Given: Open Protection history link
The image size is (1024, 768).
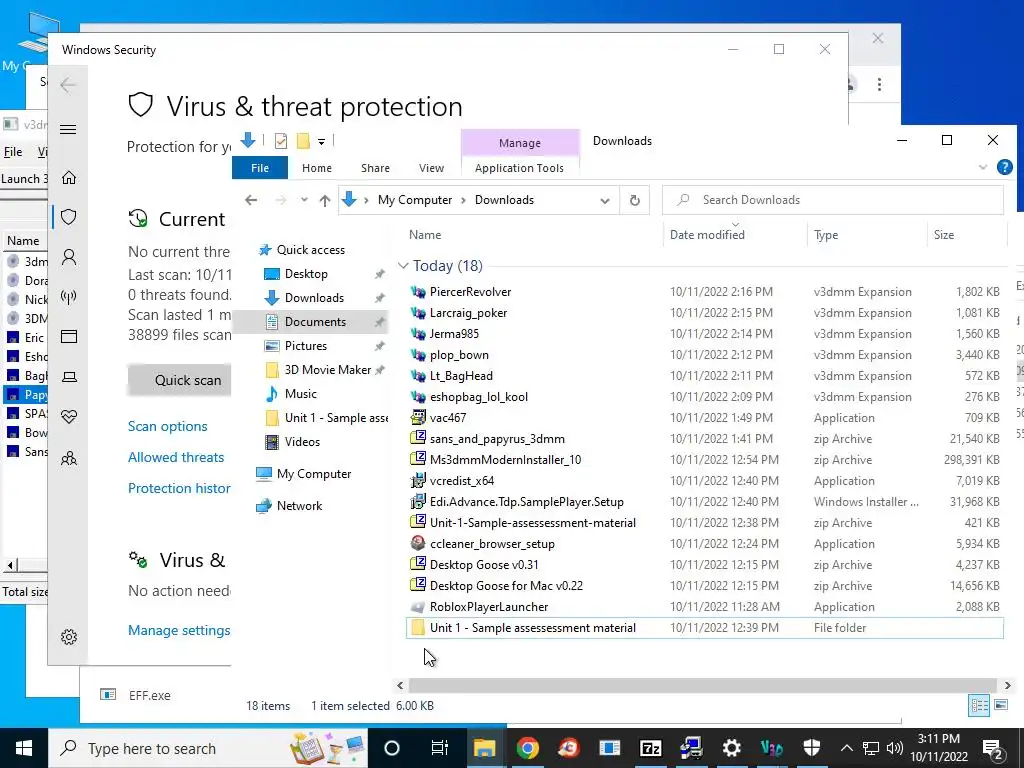Looking at the screenshot, I should coord(179,488).
